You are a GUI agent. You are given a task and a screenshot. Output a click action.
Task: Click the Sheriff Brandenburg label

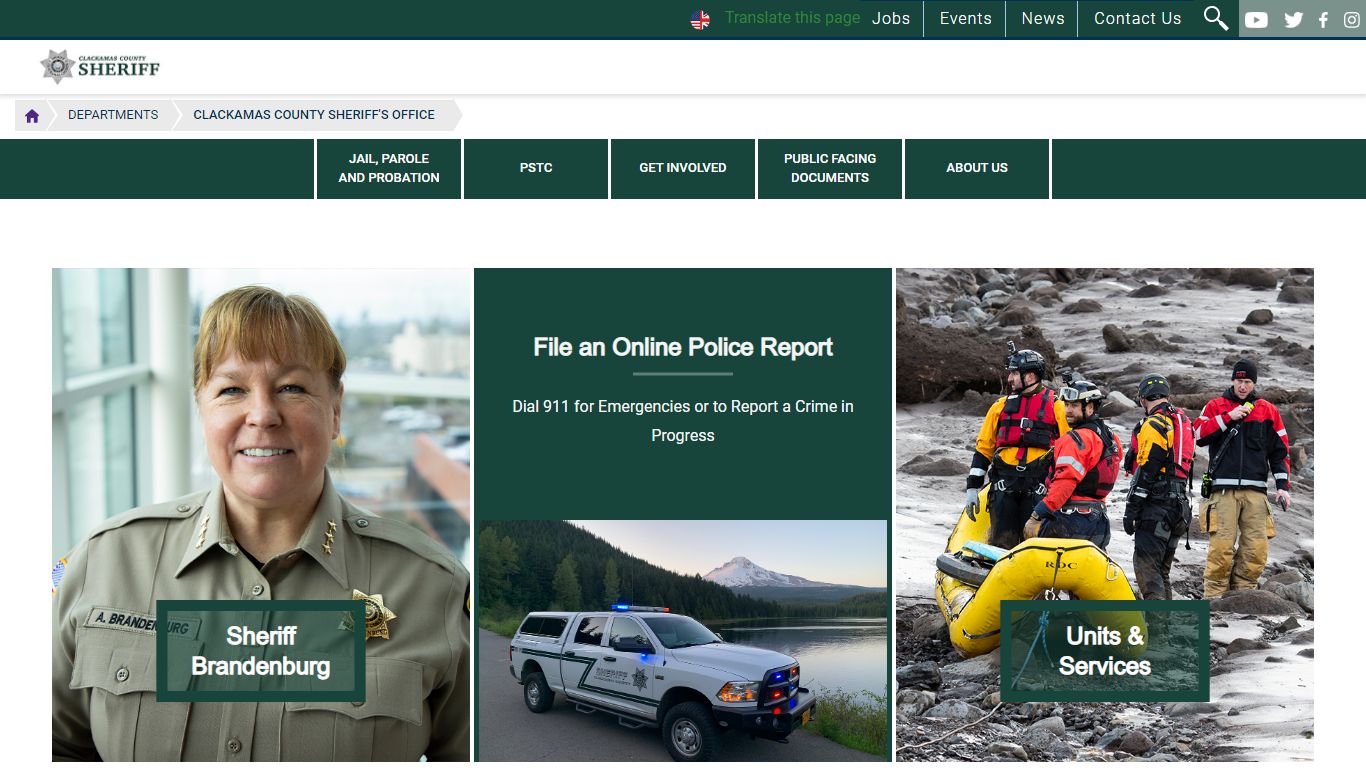pyautogui.click(x=261, y=651)
